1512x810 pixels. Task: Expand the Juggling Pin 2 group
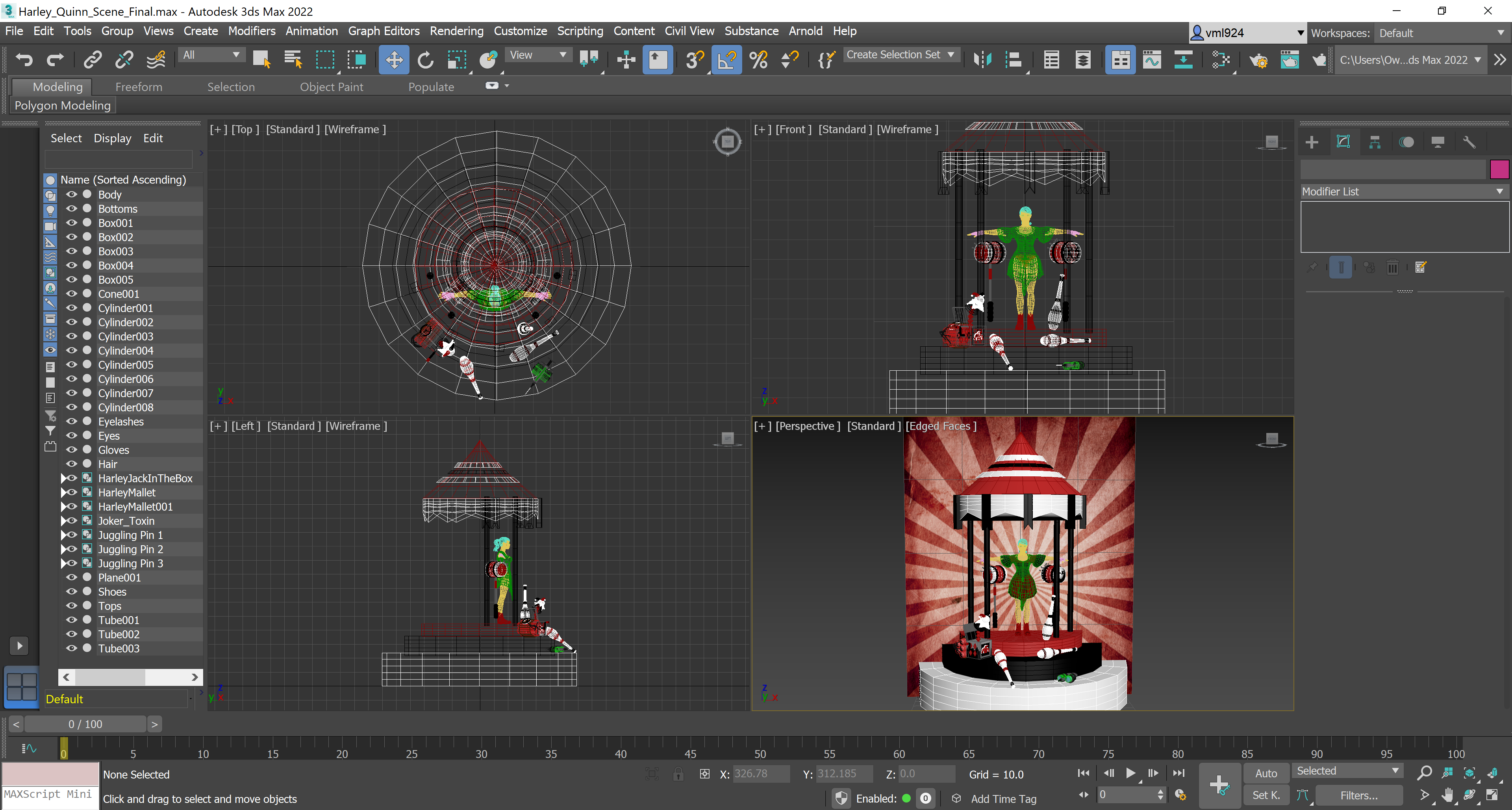[x=63, y=549]
